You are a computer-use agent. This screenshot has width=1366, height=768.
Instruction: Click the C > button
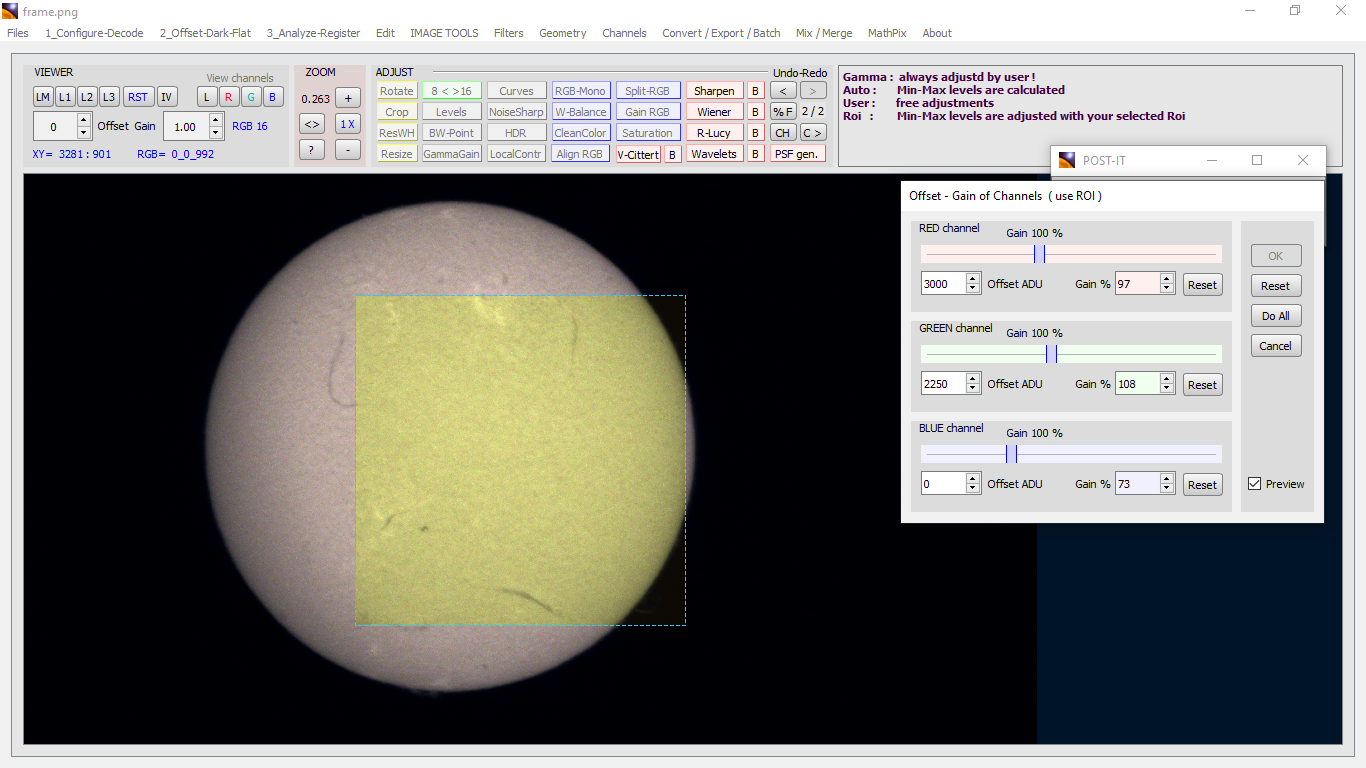coord(813,133)
